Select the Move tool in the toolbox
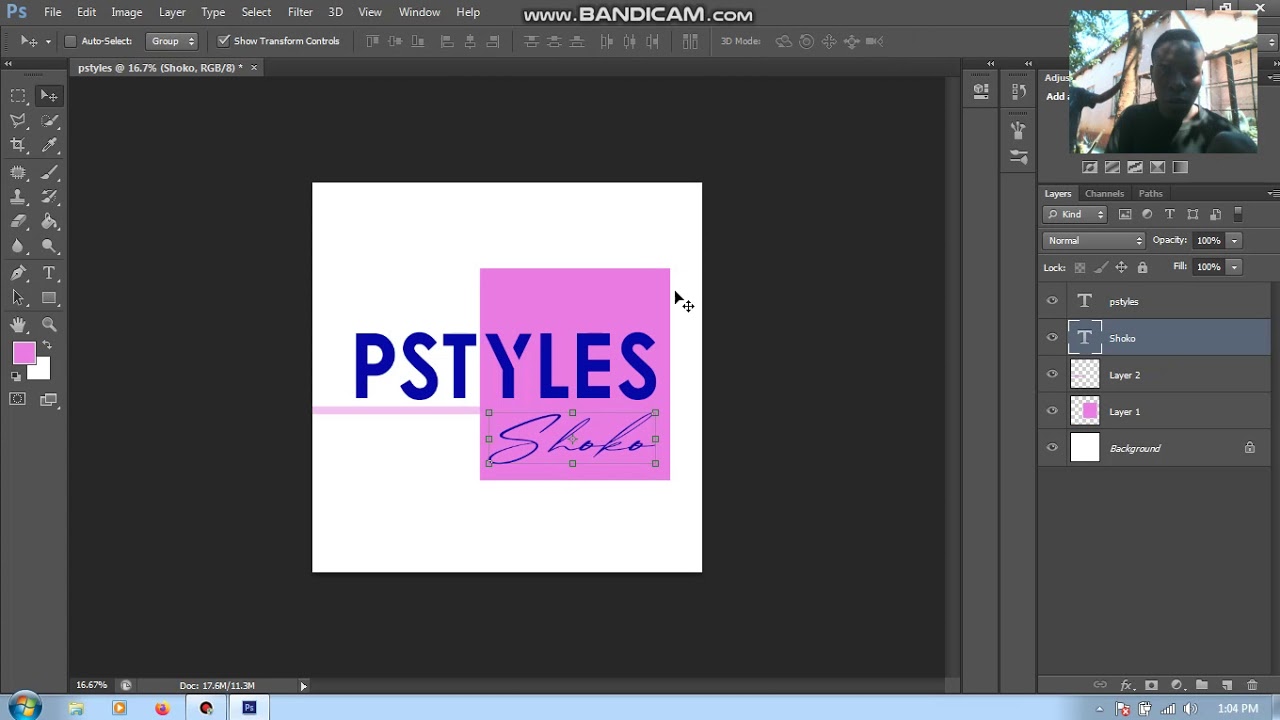This screenshot has width=1280, height=720. tap(49, 96)
